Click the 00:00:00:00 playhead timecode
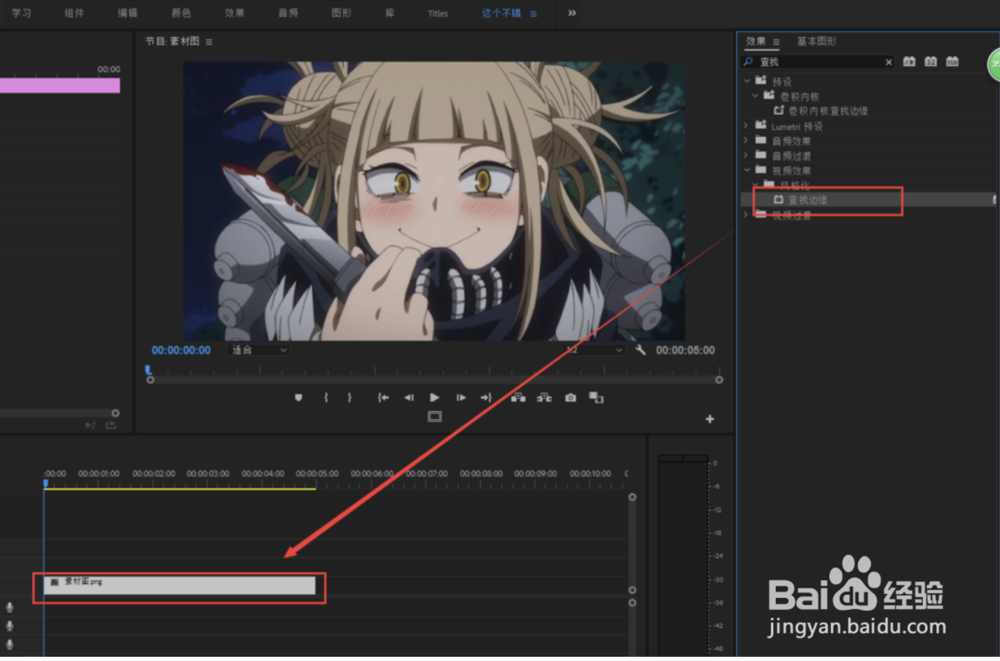 (x=181, y=350)
